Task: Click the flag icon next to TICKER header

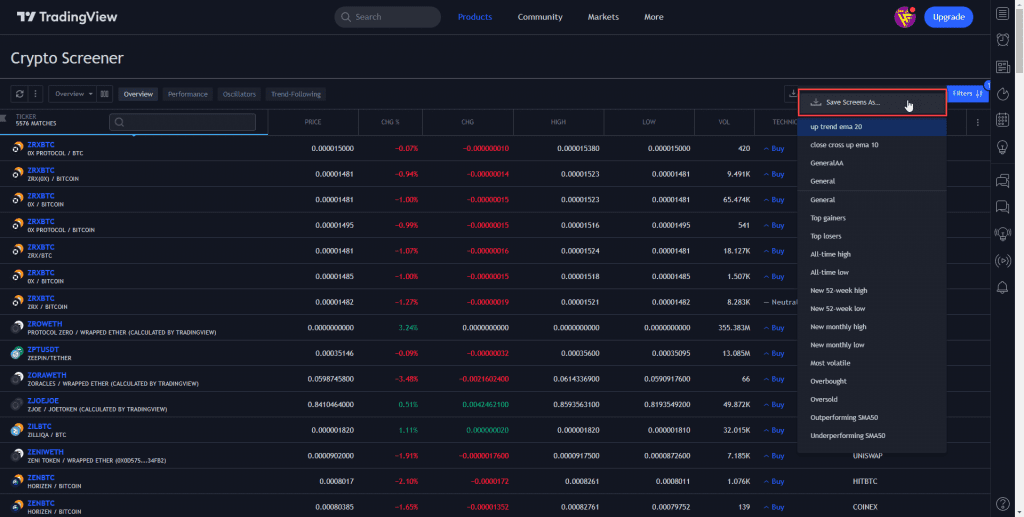Action: tap(3, 118)
